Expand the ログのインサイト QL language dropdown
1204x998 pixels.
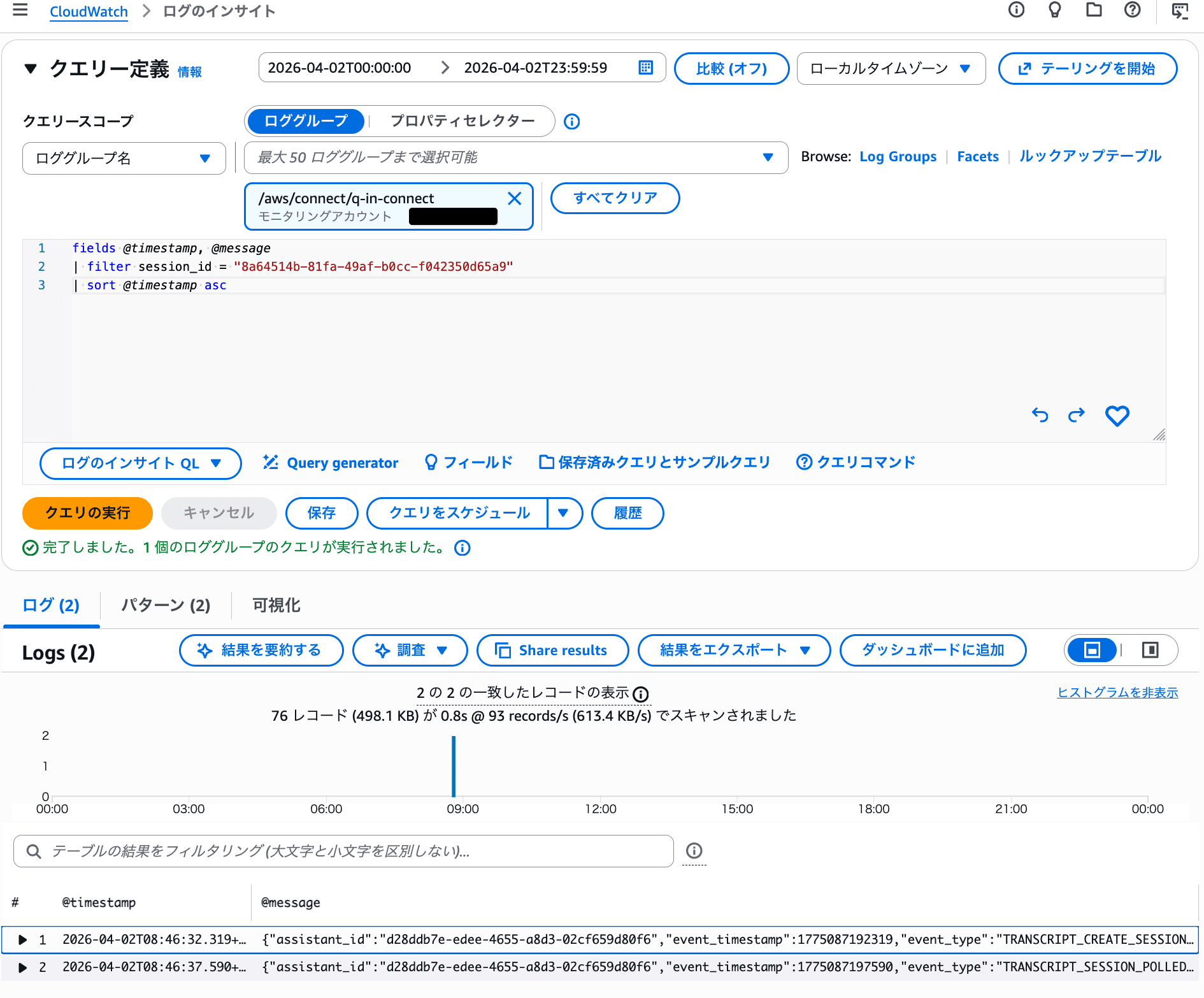[x=141, y=463]
